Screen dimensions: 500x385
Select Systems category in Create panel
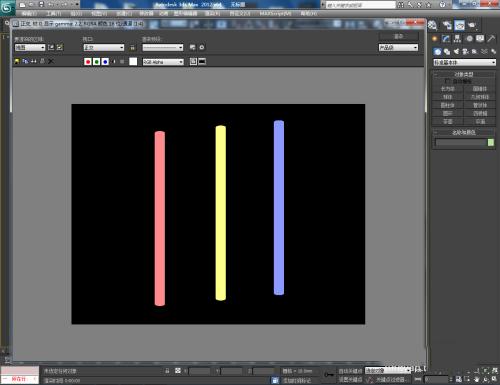coord(493,51)
